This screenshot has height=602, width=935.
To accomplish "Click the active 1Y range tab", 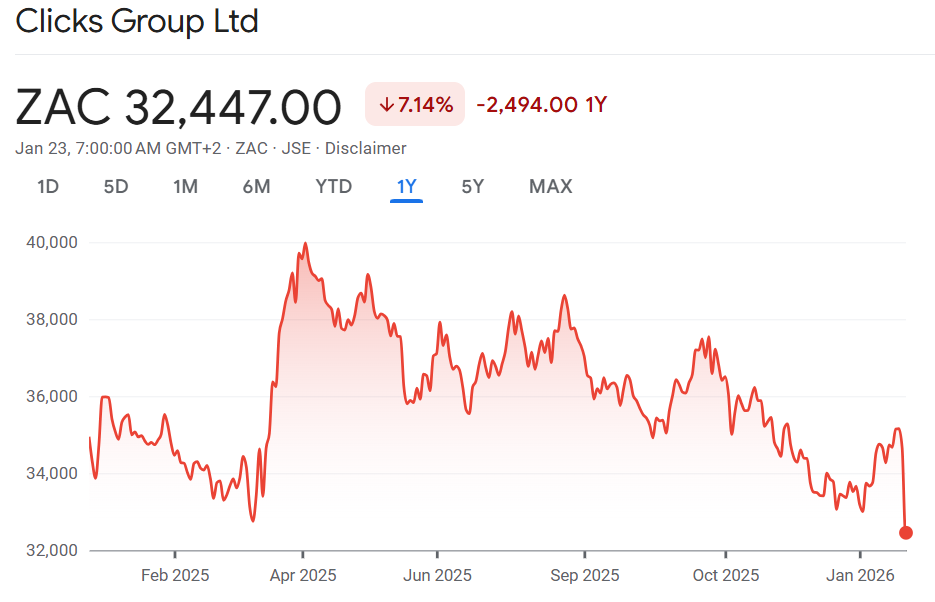I will 406,186.
